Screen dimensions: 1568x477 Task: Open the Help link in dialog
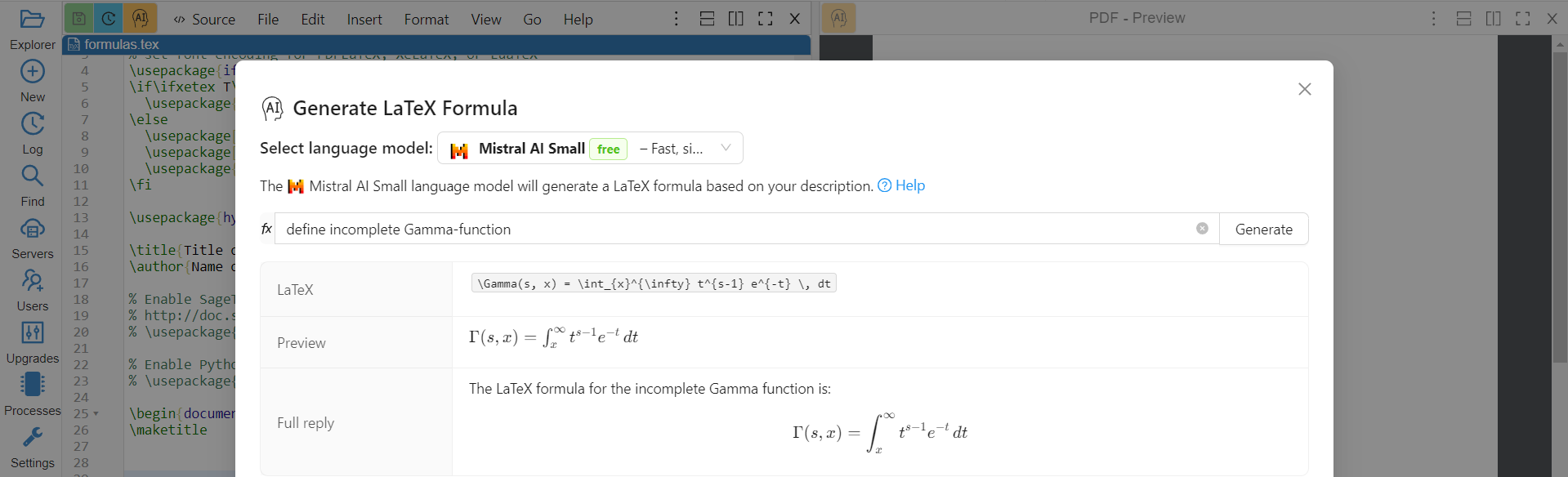pyautogui.click(x=901, y=185)
